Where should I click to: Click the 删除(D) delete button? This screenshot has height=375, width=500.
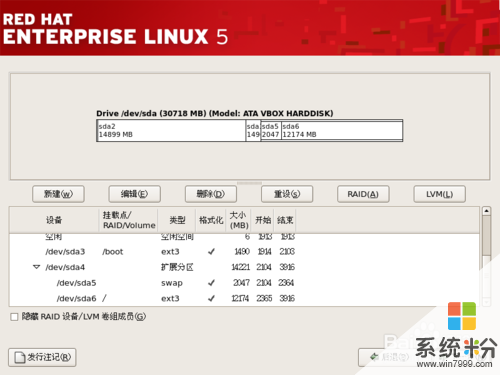pyautogui.click(x=211, y=194)
